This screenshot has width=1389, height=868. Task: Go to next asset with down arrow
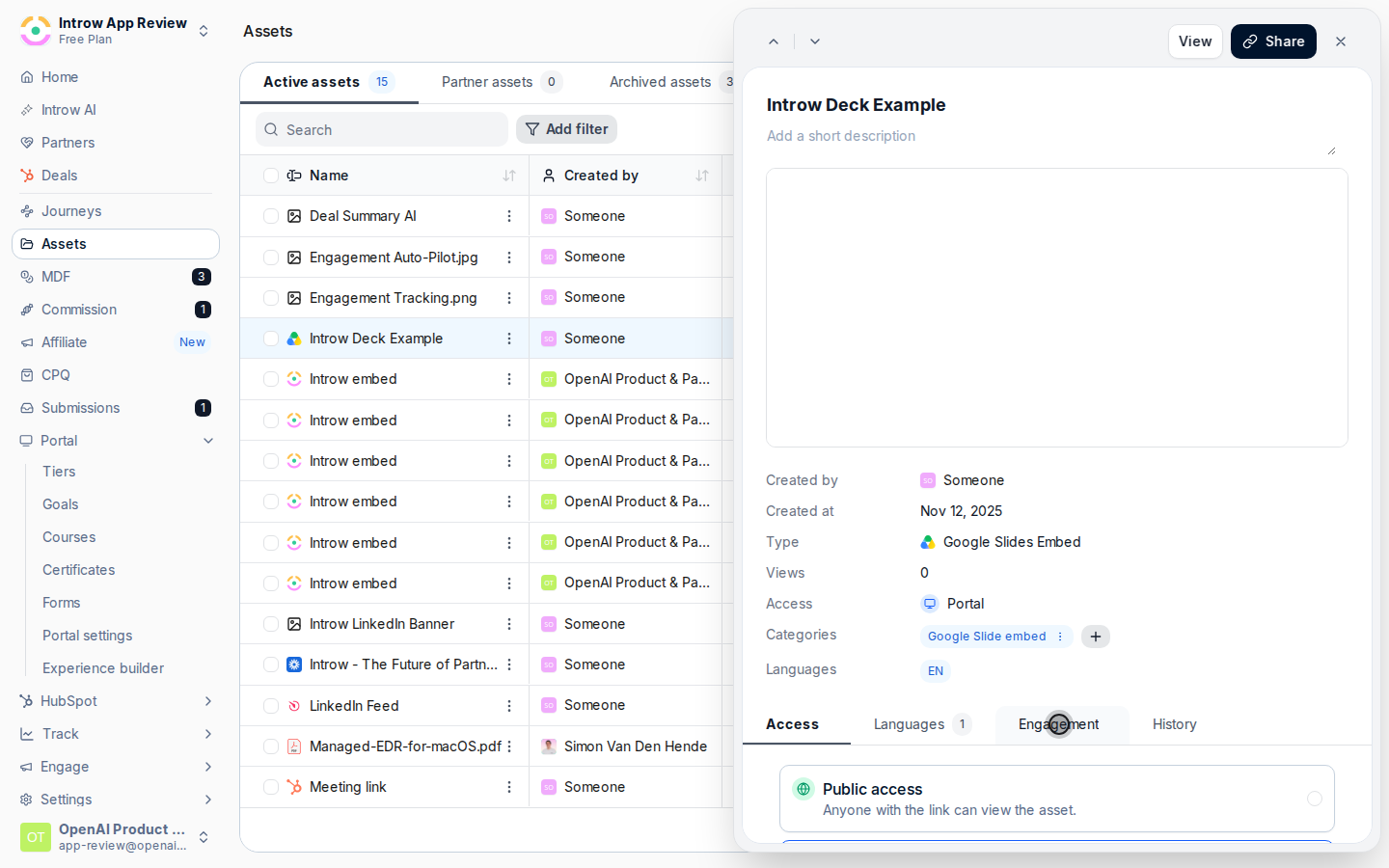pos(815,41)
